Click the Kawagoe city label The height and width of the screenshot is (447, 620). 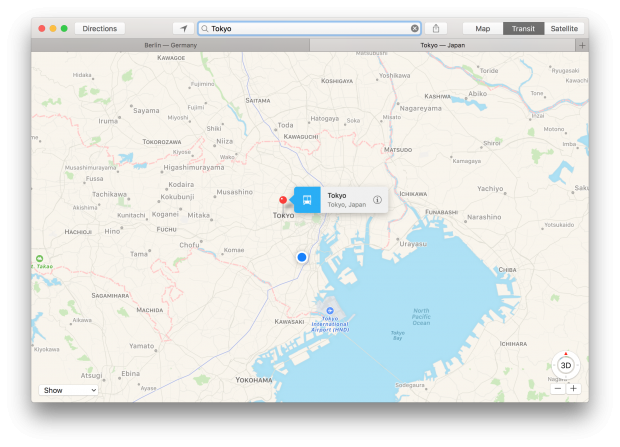point(171,58)
